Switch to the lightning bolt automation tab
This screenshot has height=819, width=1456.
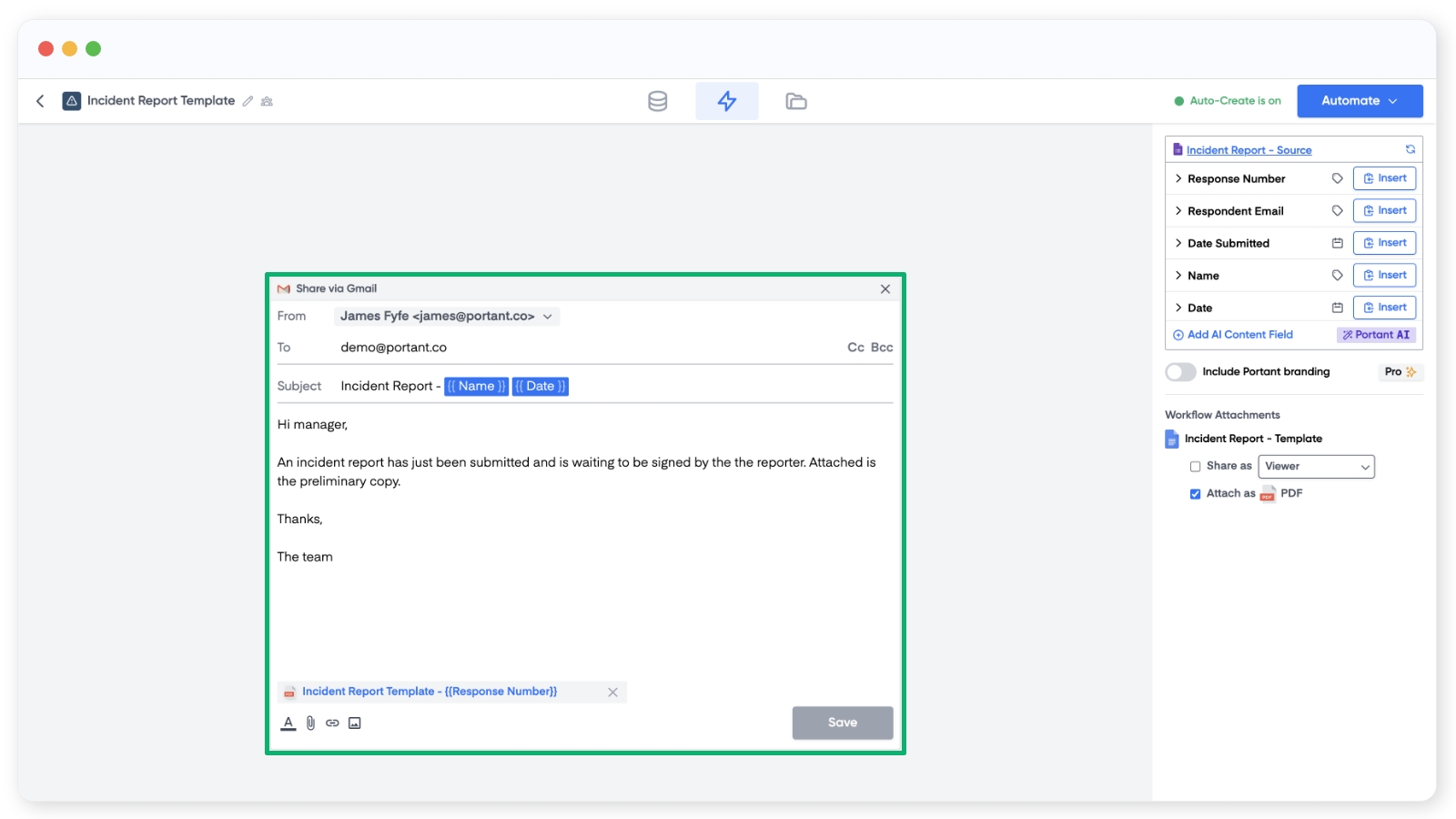726,101
